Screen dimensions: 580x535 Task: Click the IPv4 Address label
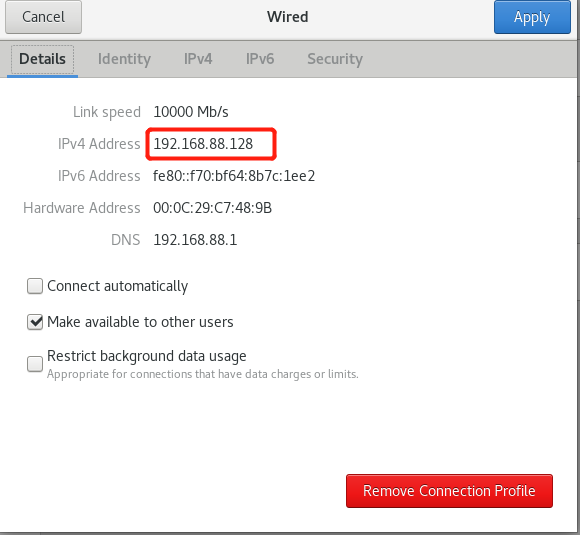click(99, 144)
